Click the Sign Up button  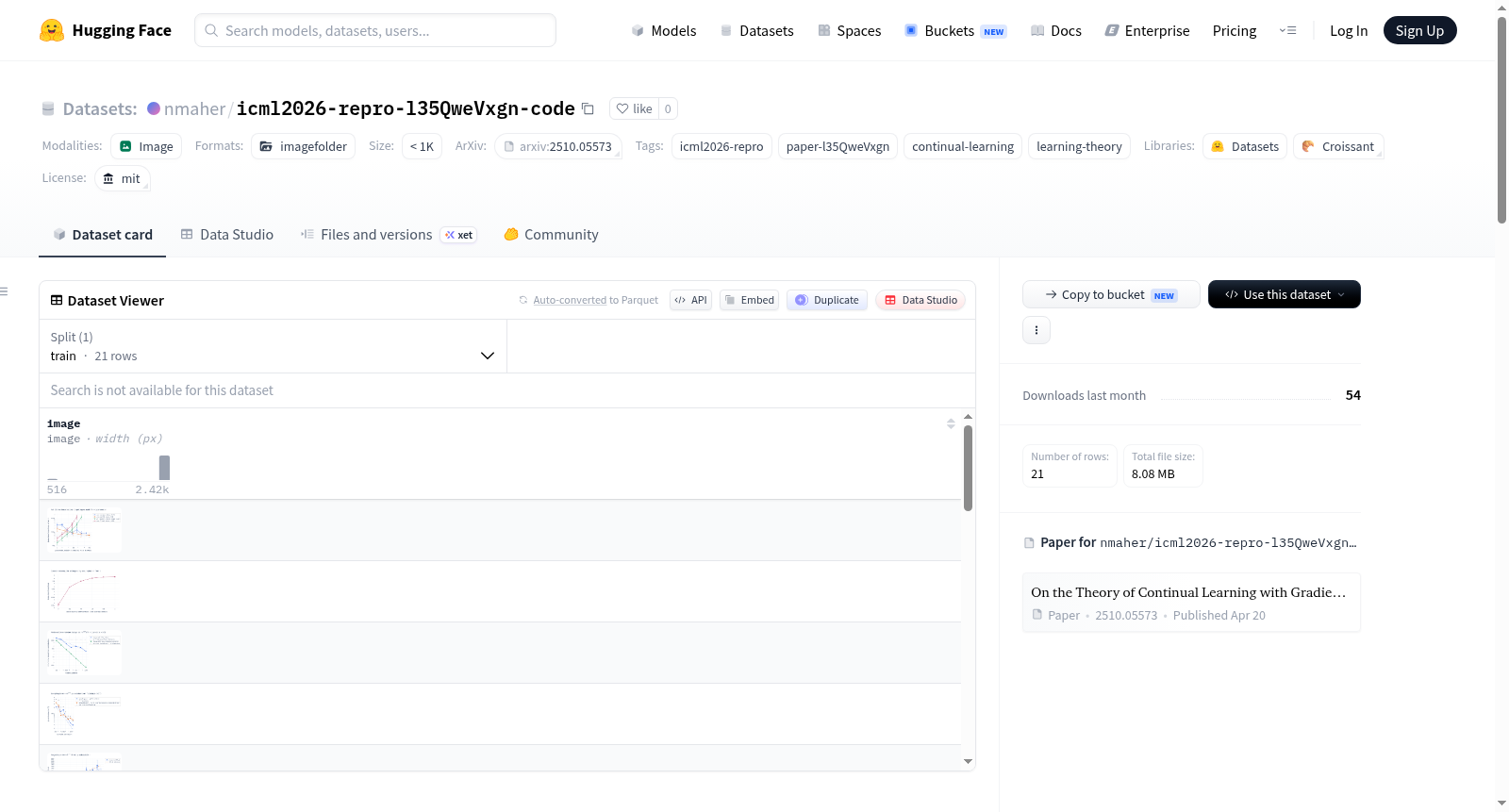(1419, 30)
